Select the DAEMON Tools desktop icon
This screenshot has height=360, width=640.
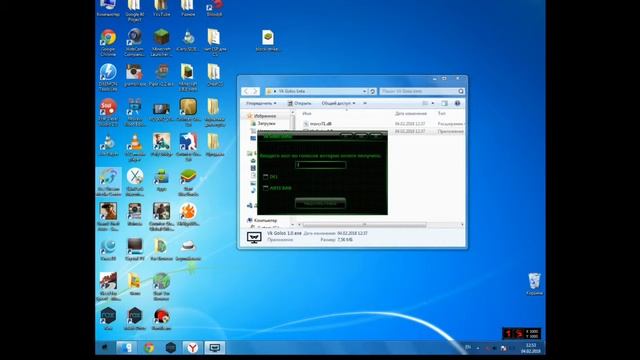coord(108,76)
